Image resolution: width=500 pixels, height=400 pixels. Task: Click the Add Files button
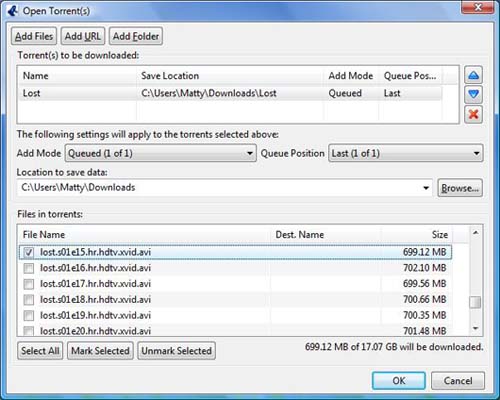click(x=34, y=36)
